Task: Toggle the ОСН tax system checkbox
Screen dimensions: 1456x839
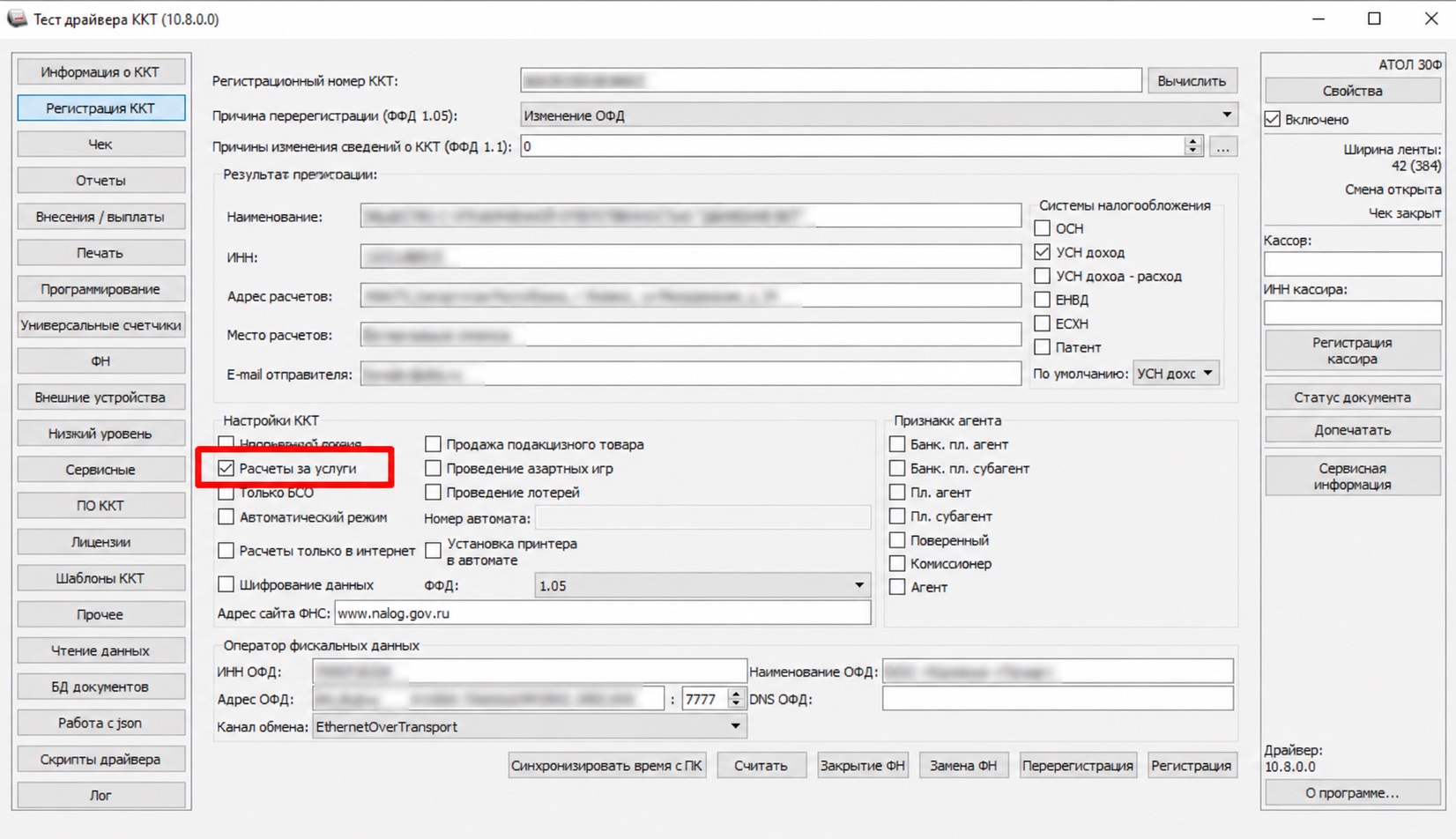Action: point(1043,228)
